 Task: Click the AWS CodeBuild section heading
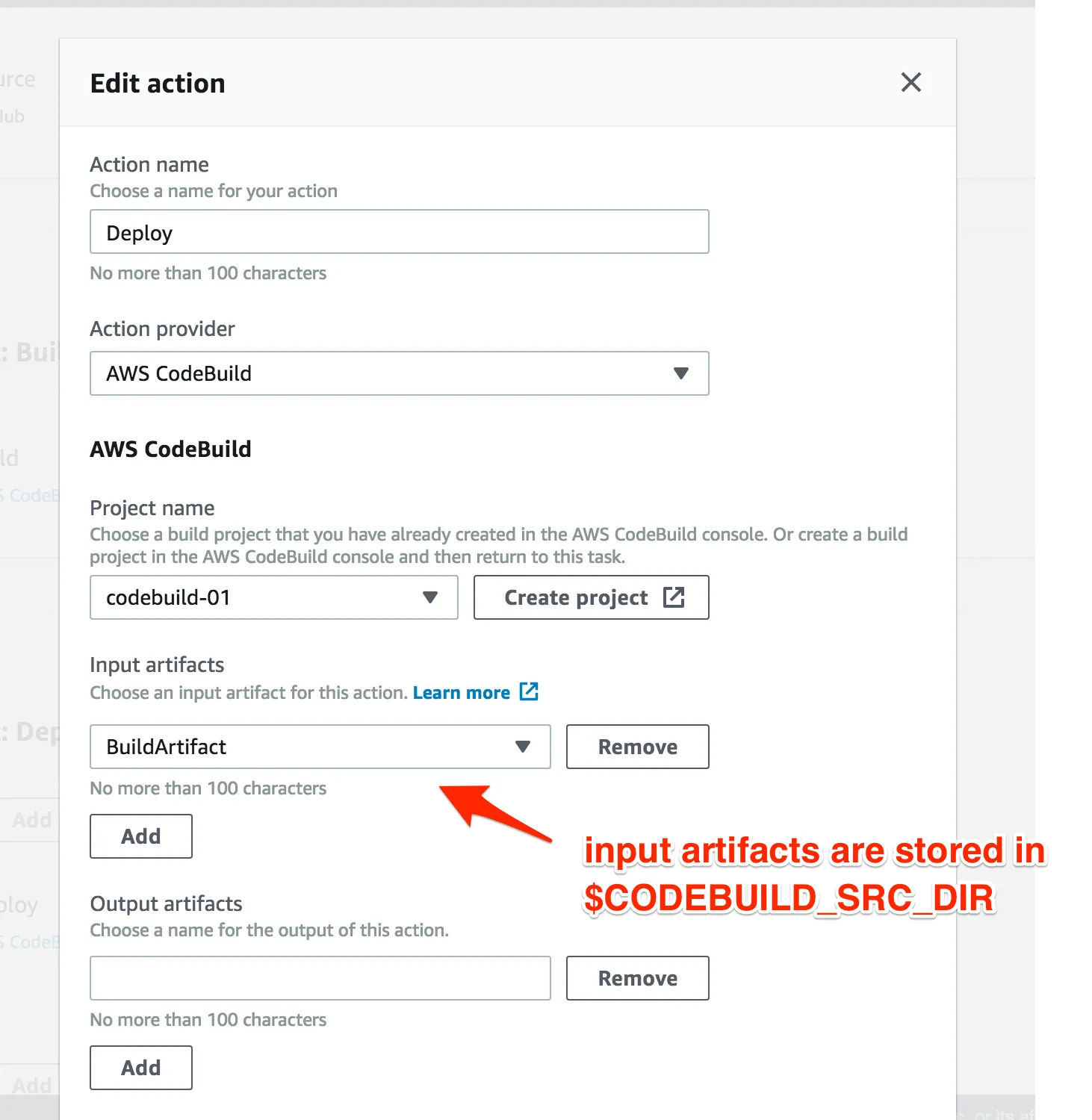170,449
